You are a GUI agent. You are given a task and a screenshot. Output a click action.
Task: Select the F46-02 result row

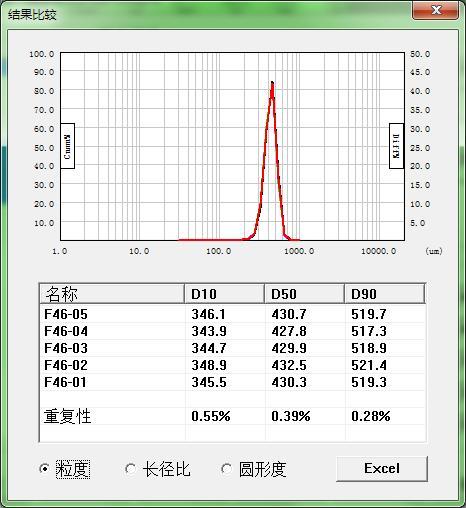coord(232,365)
